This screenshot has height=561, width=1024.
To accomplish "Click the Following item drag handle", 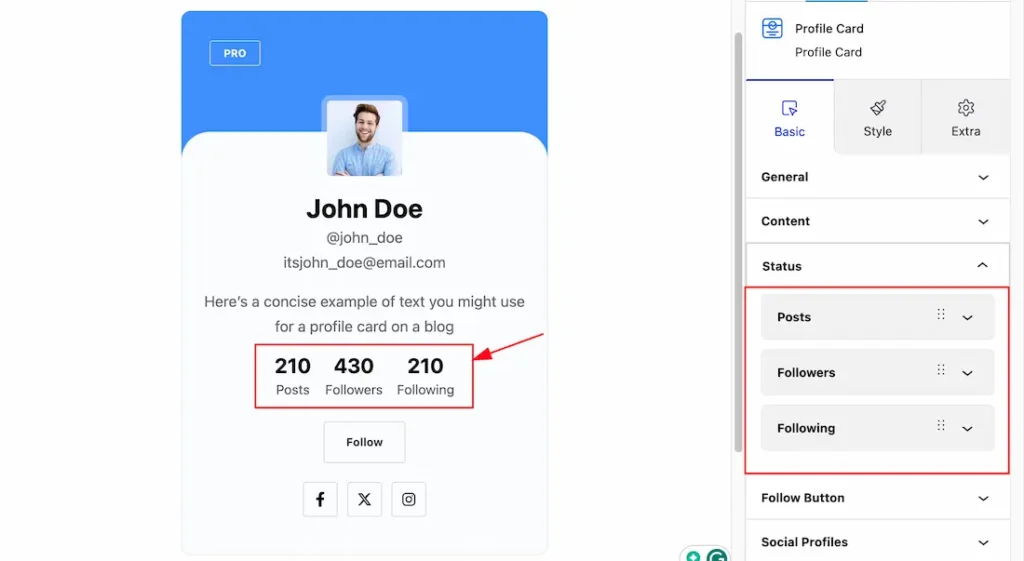I will (x=941, y=425).
